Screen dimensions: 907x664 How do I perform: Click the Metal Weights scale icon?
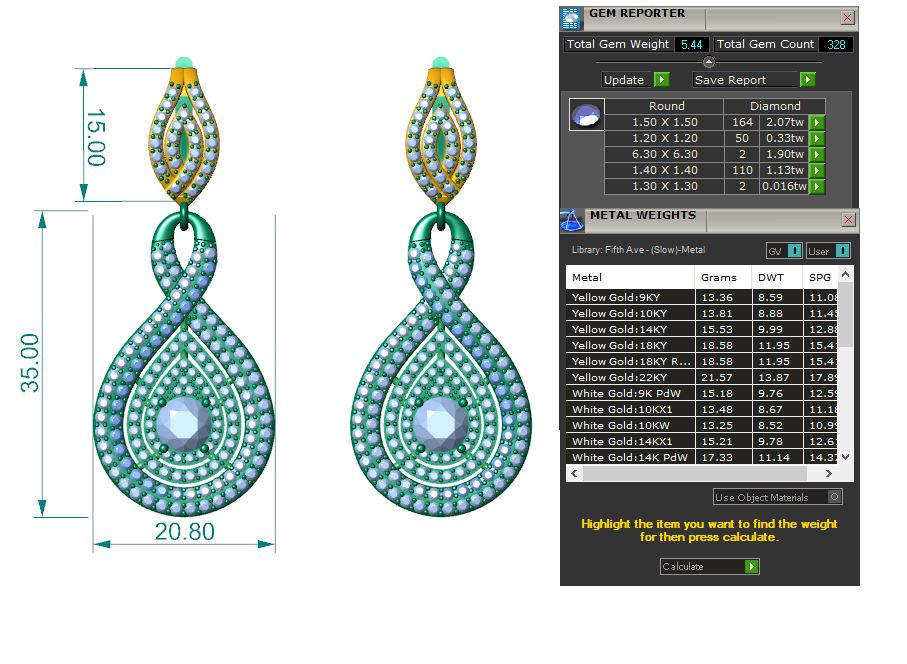click(571, 219)
